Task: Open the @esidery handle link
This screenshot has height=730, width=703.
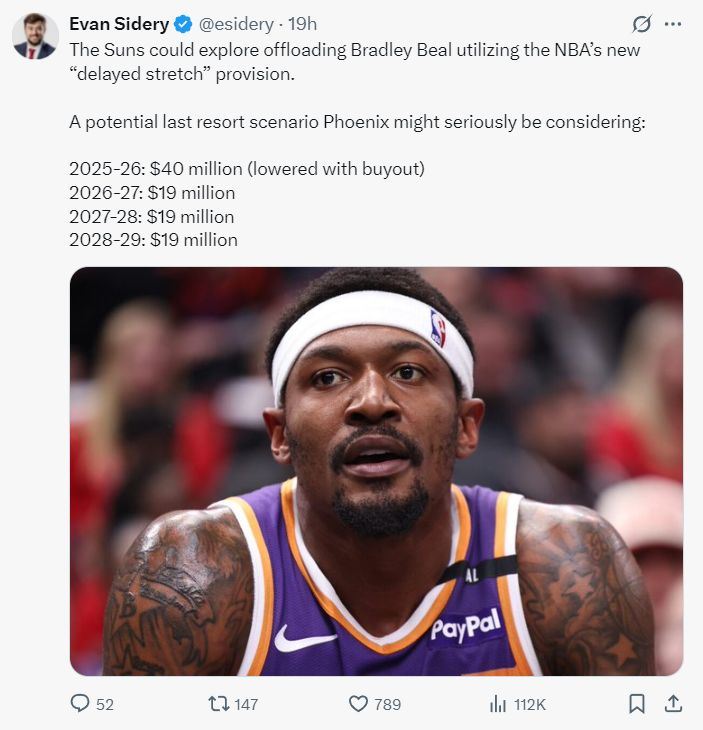Action: (x=236, y=24)
